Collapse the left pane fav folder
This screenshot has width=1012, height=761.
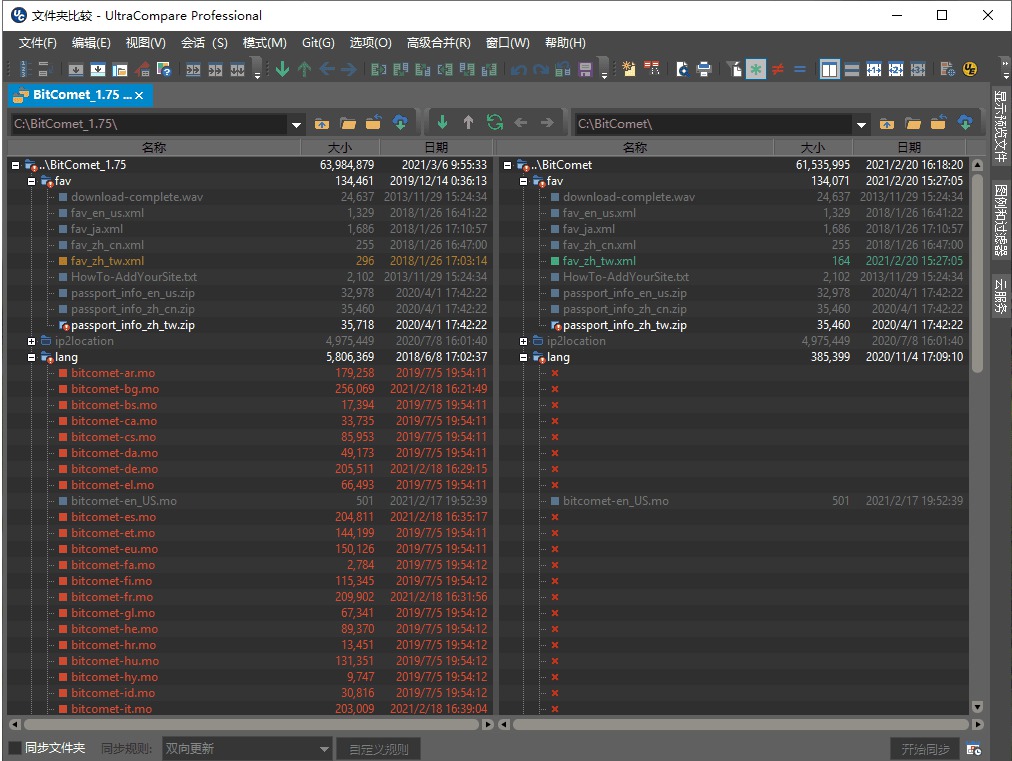pos(31,181)
